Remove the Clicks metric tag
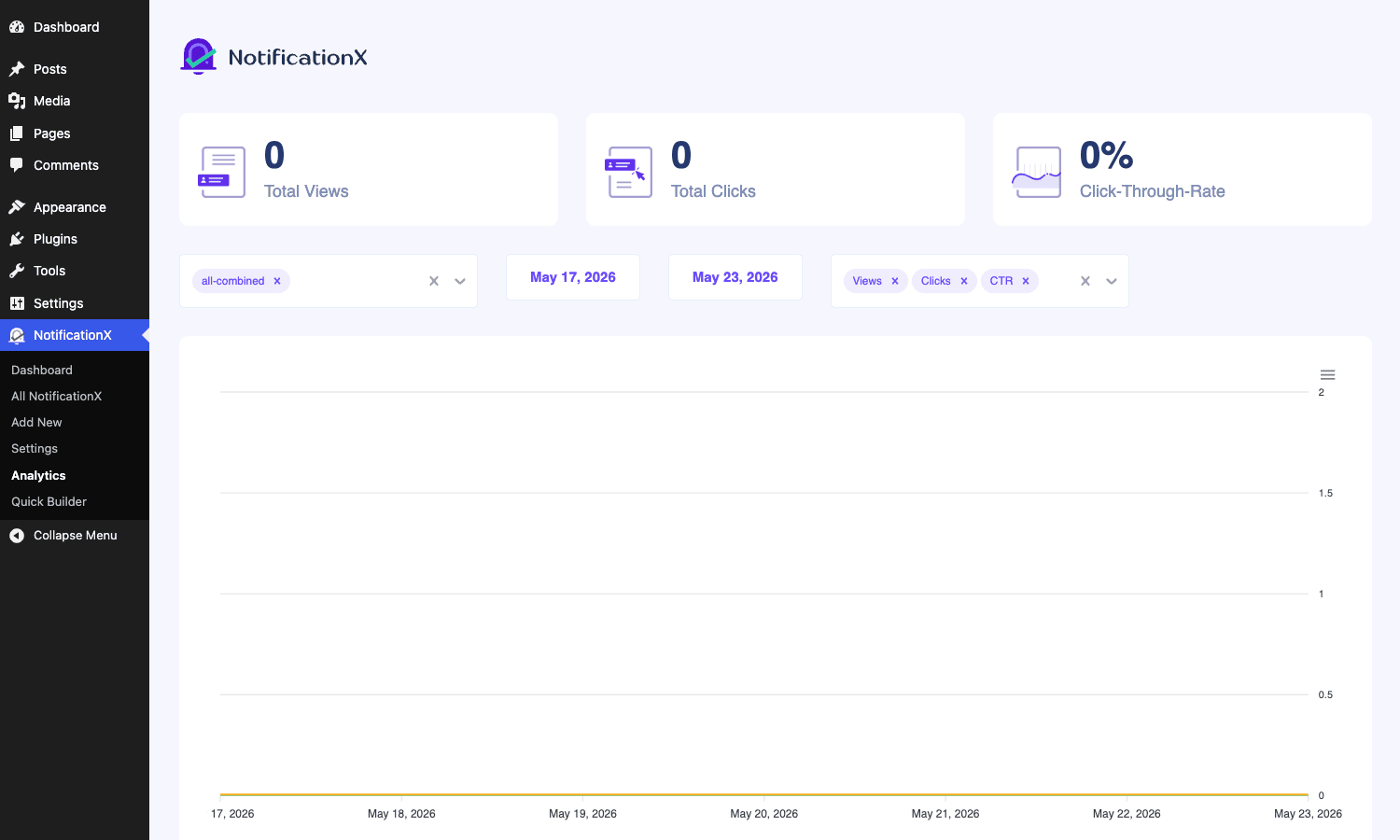Viewport: 1400px width, 840px height. click(964, 281)
